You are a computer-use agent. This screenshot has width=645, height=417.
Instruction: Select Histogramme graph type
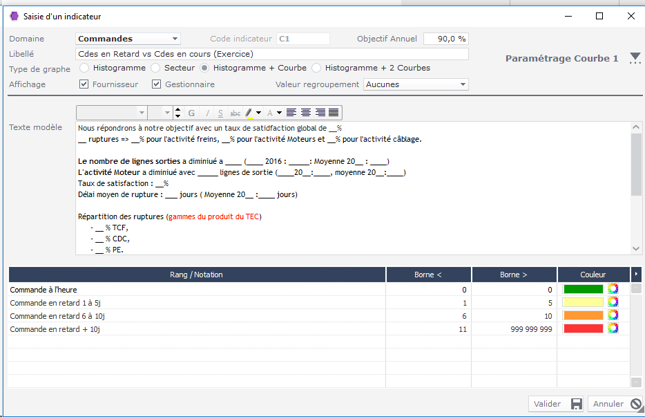click(84, 68)
